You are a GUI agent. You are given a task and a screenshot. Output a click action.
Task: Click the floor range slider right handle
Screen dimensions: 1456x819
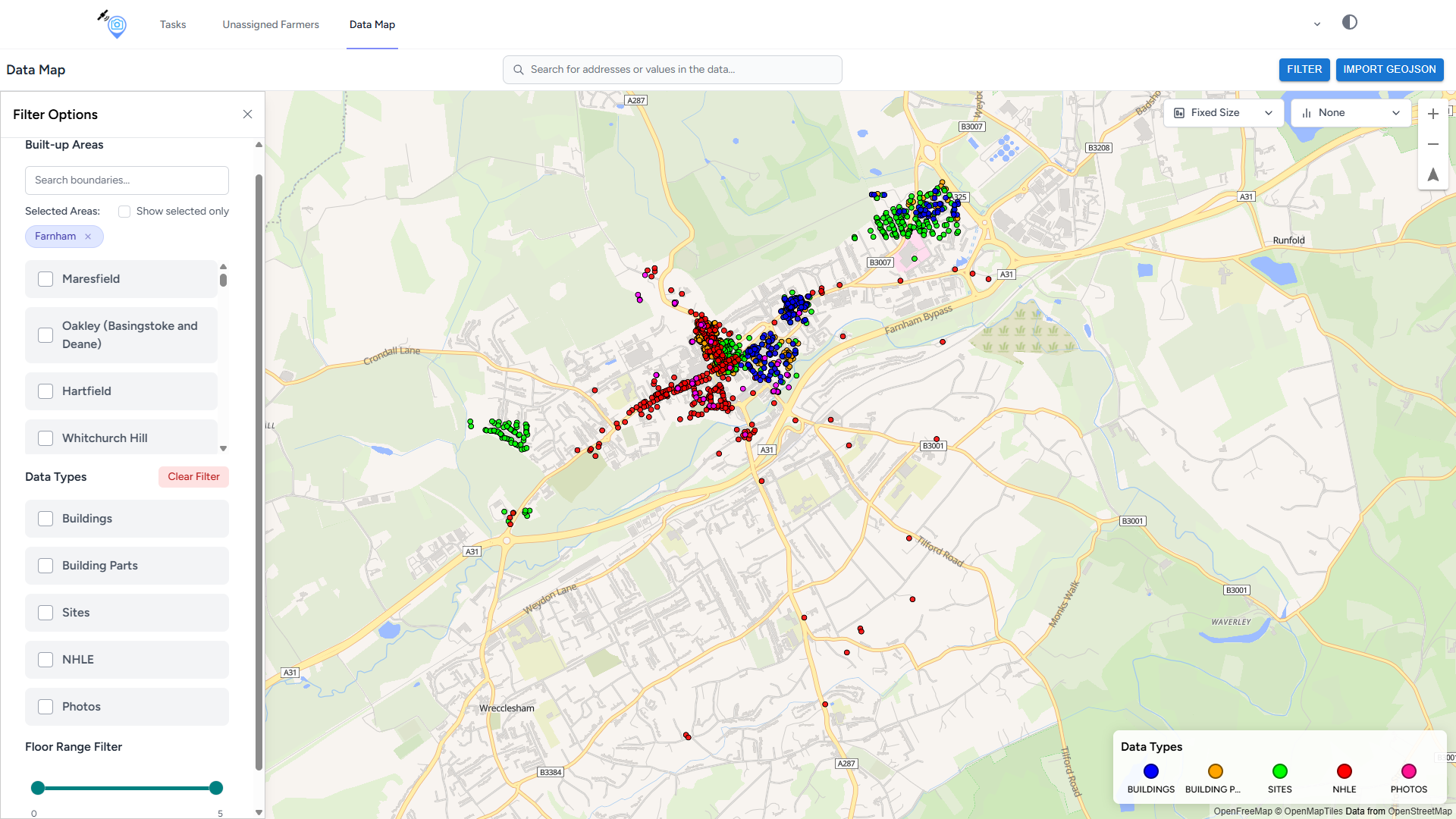point(216,788)
